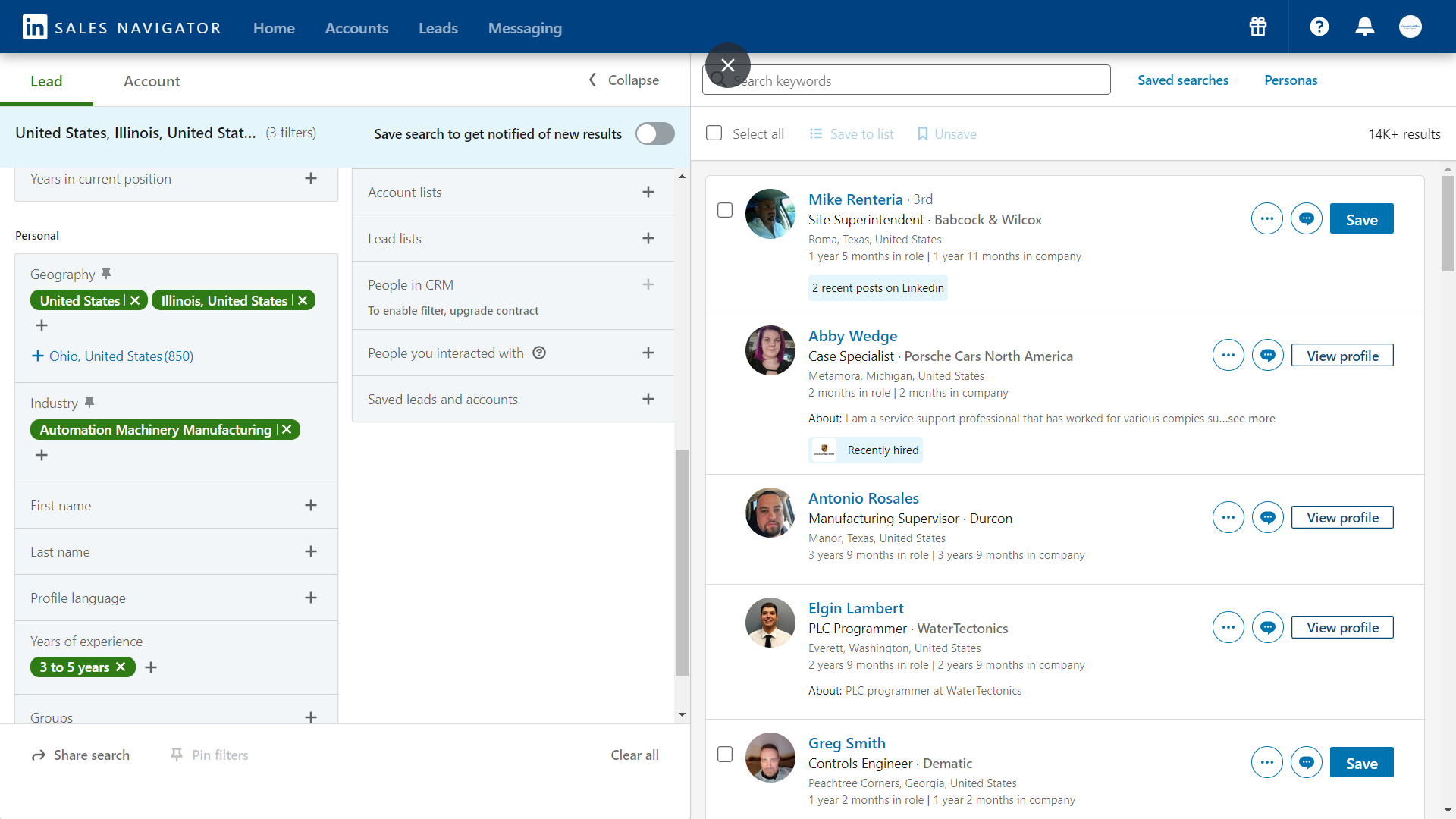Open more options for Abby Wedge
This screenshot has width=1456, height=819.
click(1228, 355)
